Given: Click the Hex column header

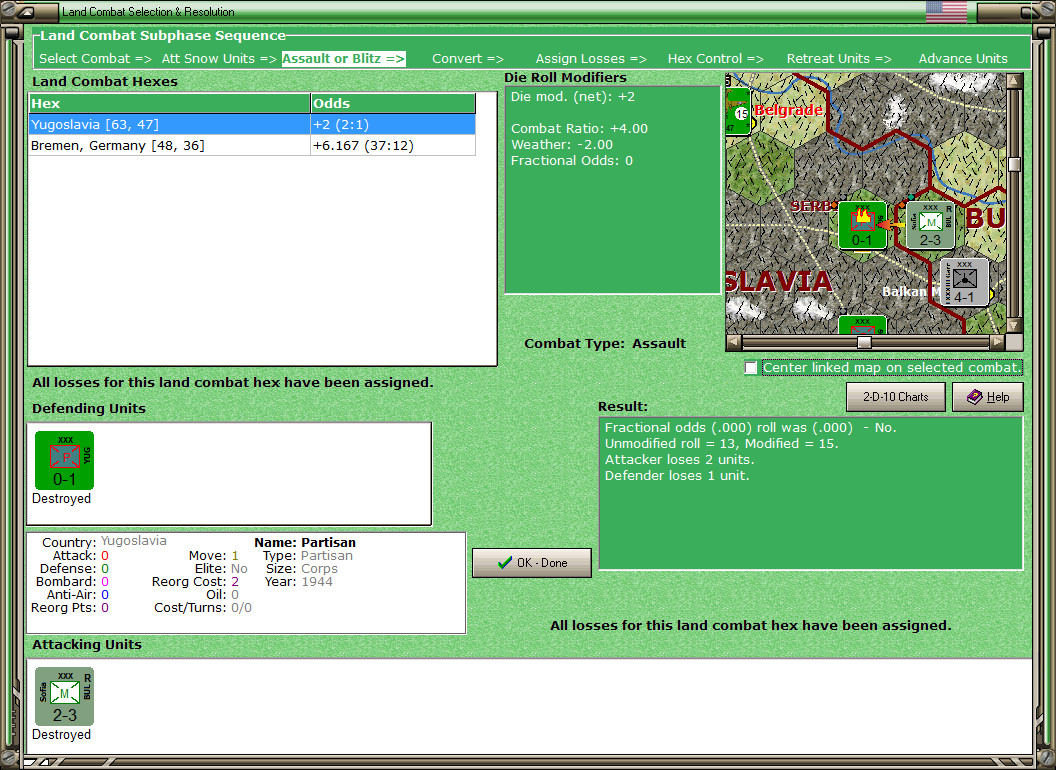Looking at the screenshot, I should (169, 103).
